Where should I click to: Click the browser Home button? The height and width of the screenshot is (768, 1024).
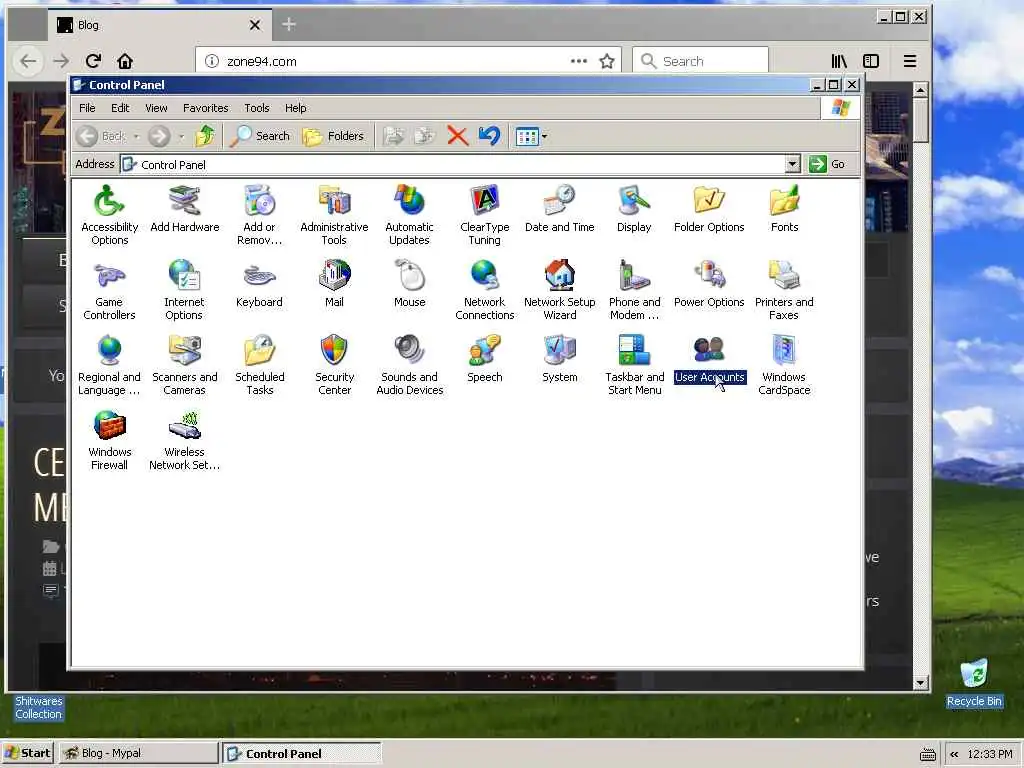pyautogui.click(x=125, y=61)
